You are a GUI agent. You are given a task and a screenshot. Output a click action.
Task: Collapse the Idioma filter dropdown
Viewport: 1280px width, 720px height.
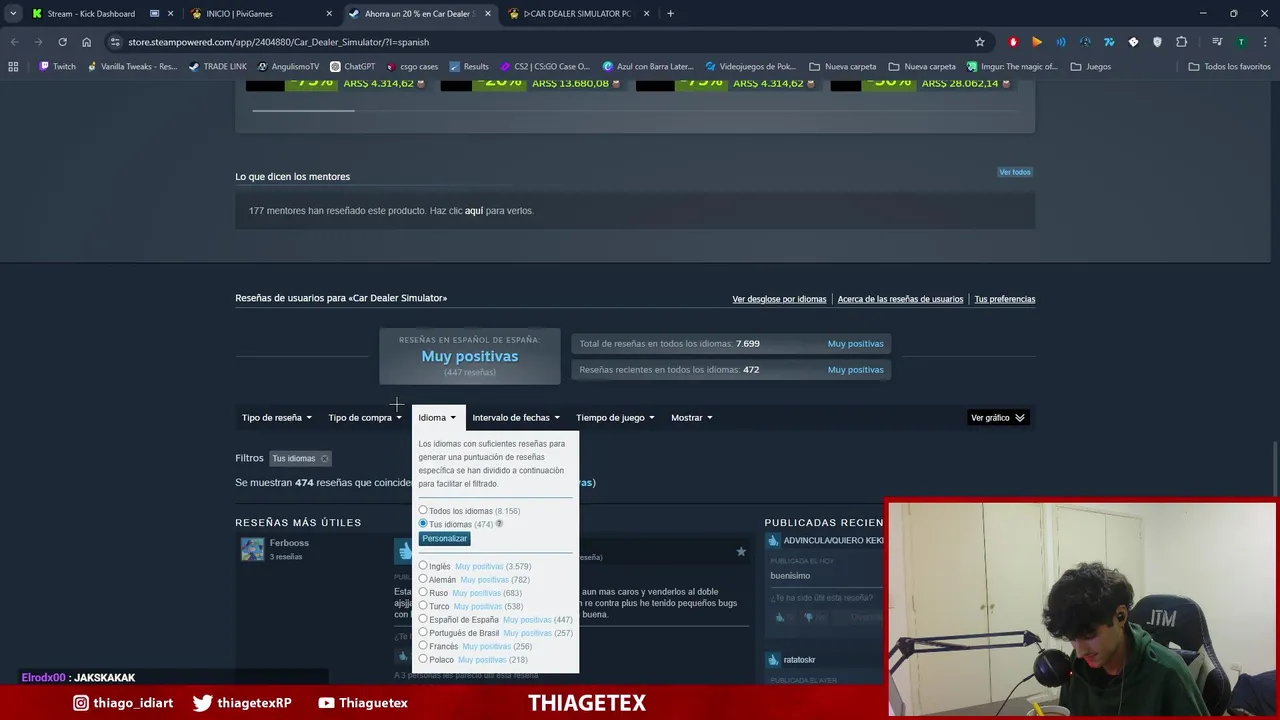[437, 418]
